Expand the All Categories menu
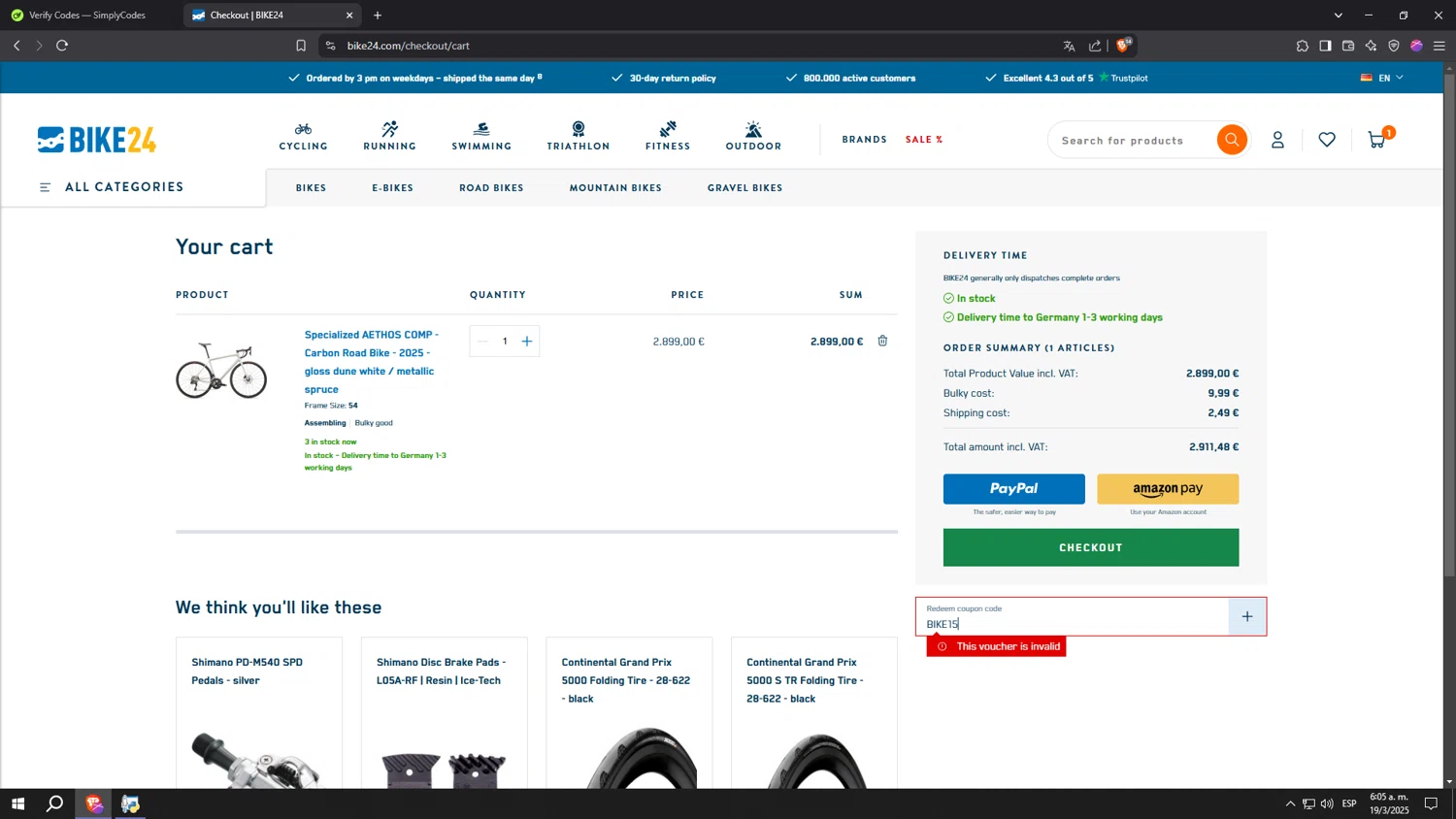 [x=112, y=187]
